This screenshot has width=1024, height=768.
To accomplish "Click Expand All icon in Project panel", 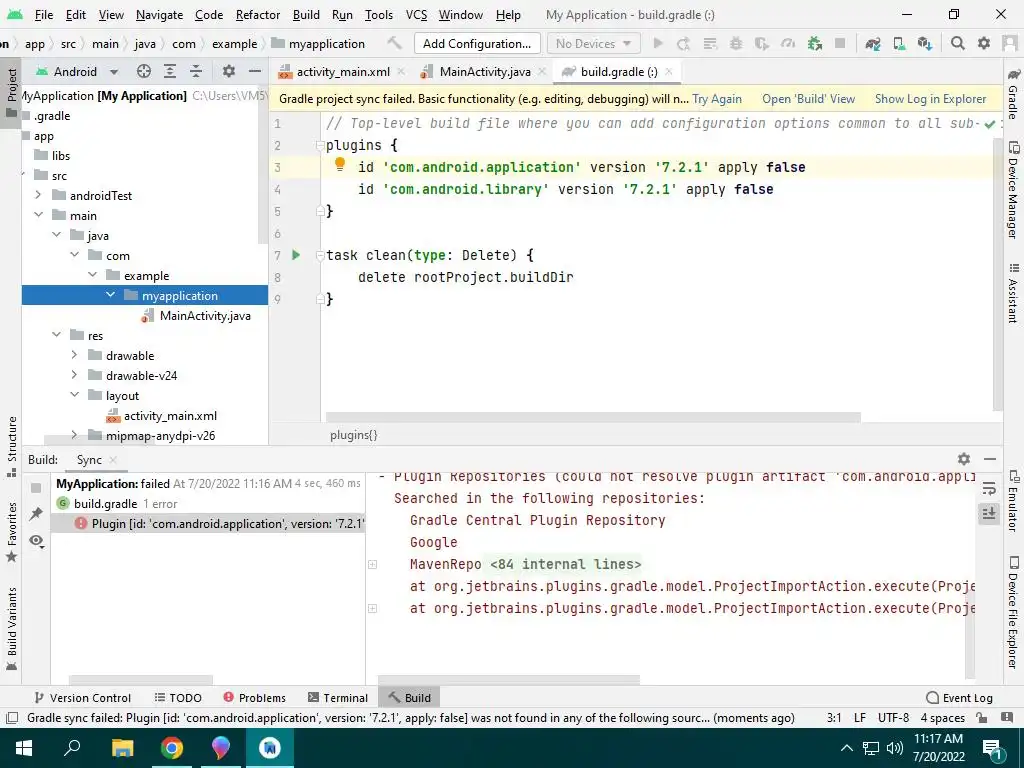I will pos(170,71).
